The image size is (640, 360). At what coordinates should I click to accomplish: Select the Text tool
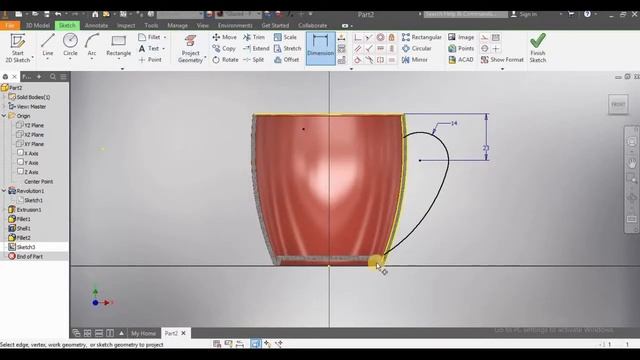tap(149, 49)
